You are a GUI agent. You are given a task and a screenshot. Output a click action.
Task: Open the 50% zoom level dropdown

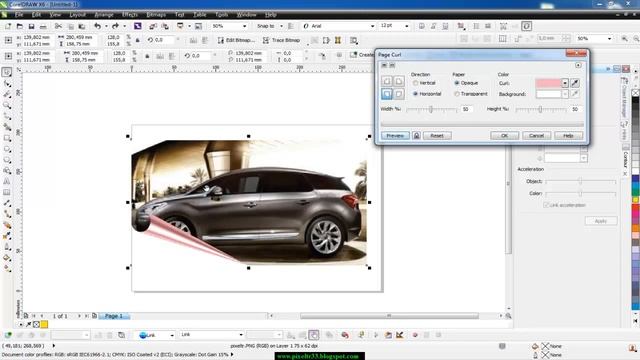pyautogui.click(x=244, y=26)
